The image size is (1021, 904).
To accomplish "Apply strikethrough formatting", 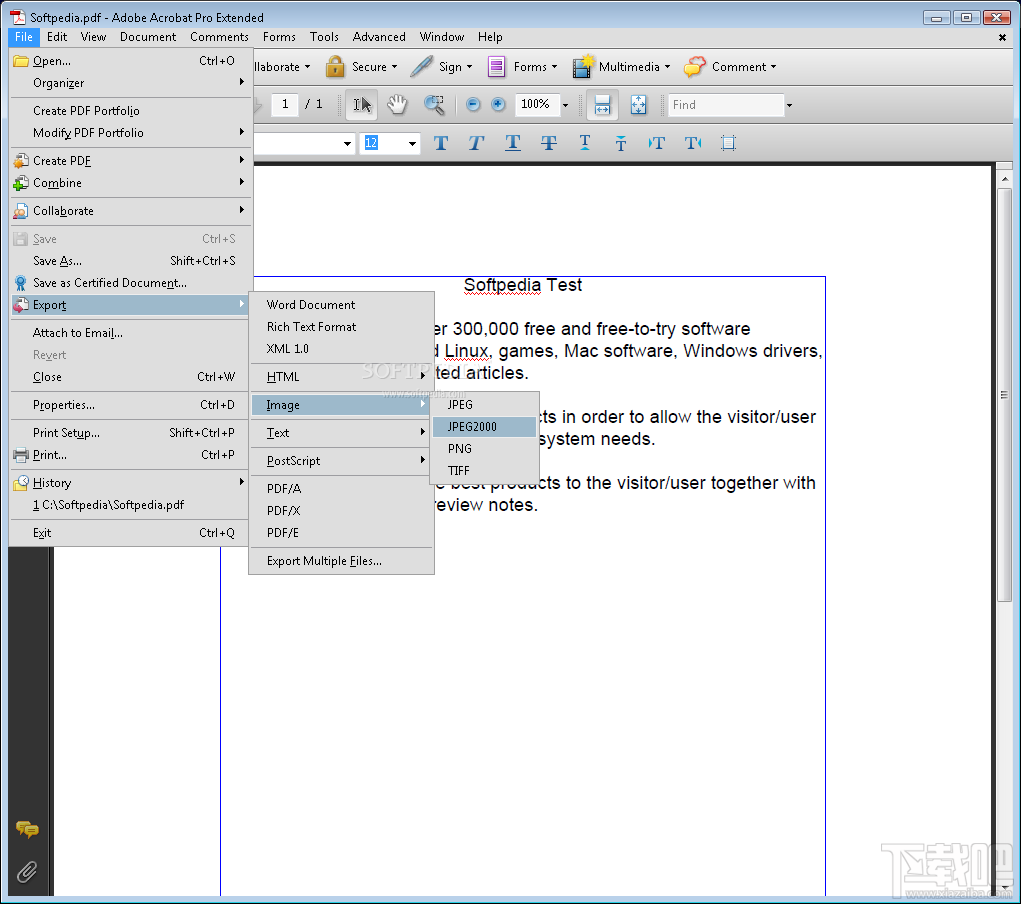I will click(x=549, y=143).
